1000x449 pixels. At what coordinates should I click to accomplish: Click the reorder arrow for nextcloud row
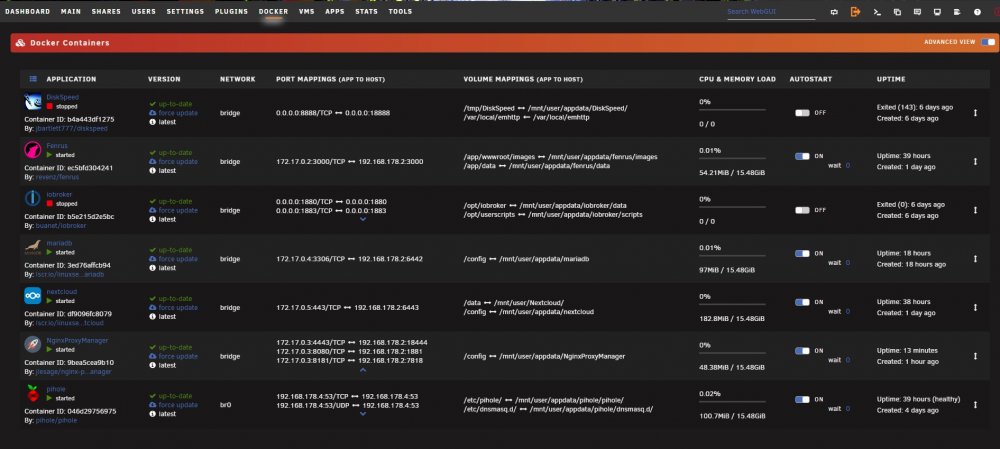[x=975, y=307]
